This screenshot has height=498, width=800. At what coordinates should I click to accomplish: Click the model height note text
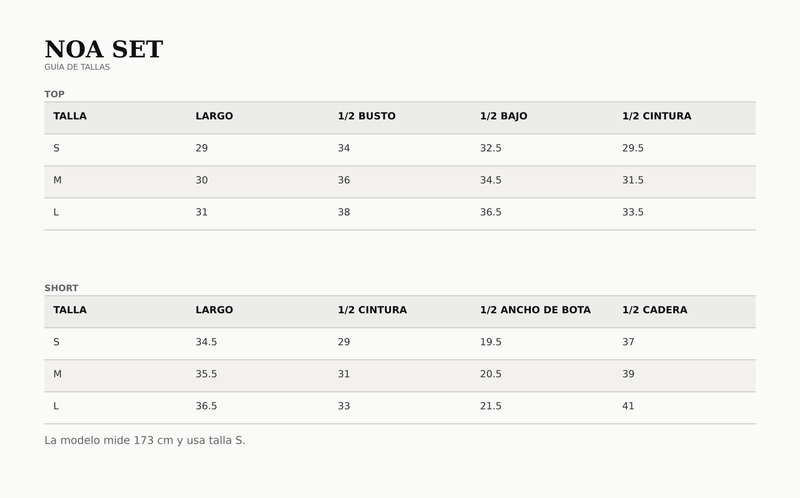[145, 440]
